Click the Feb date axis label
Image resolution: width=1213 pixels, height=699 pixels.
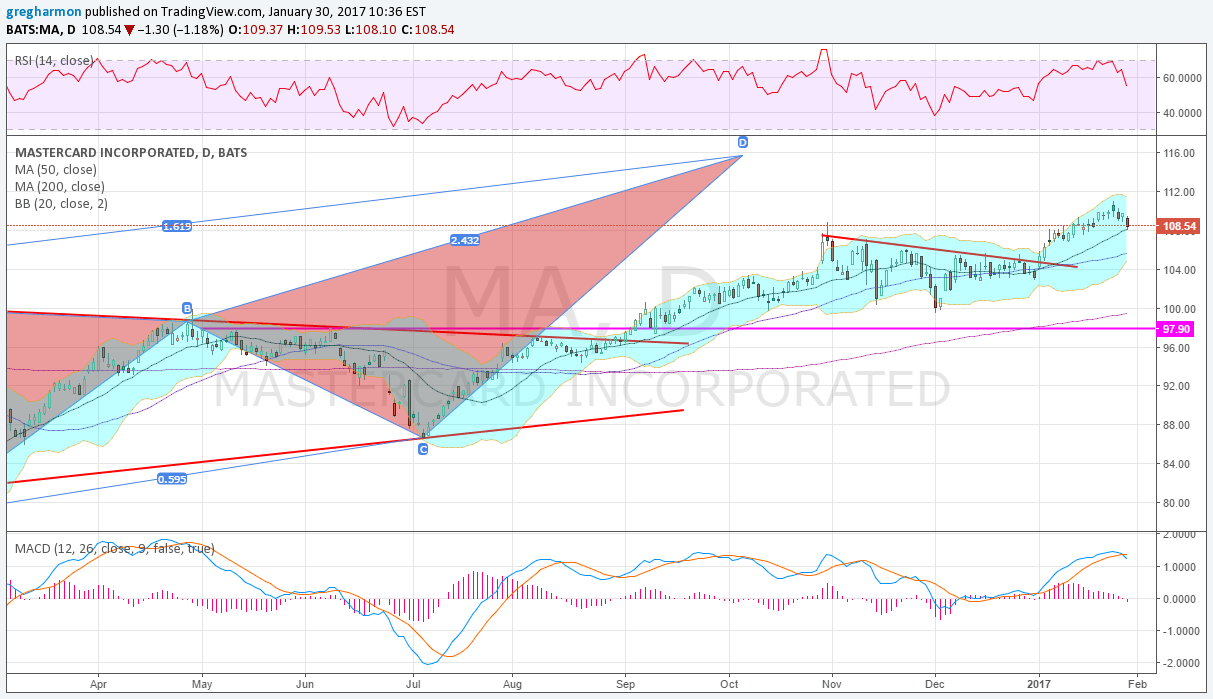click(1136, 685)
